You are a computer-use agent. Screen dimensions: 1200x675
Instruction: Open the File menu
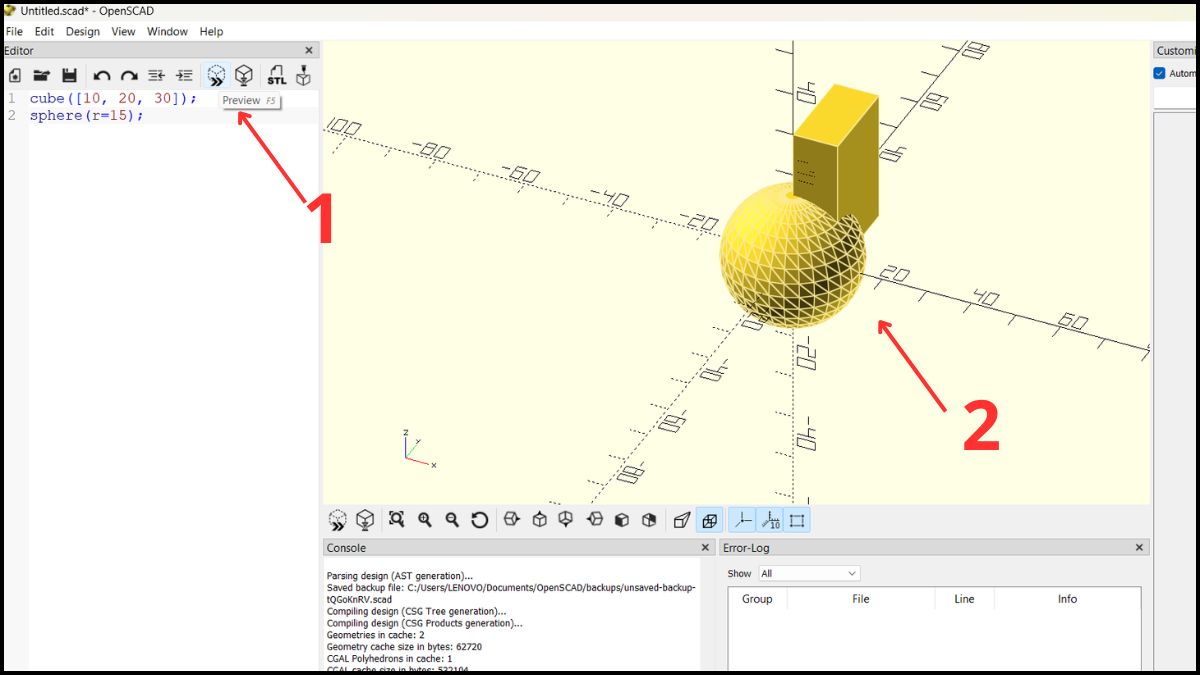[14, 31]
